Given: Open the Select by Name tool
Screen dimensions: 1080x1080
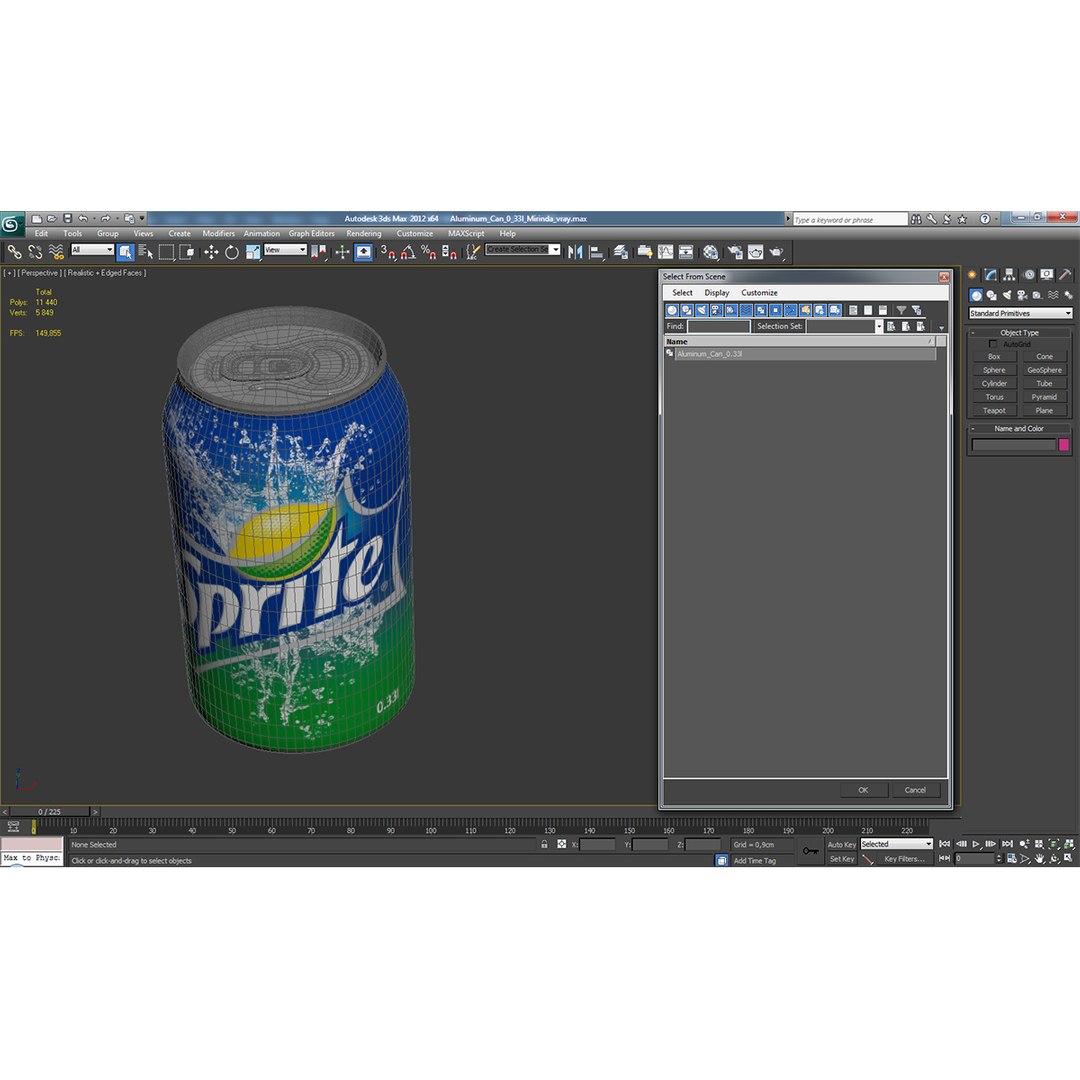Looking at the screenshot, I should (x=145, y=252).
